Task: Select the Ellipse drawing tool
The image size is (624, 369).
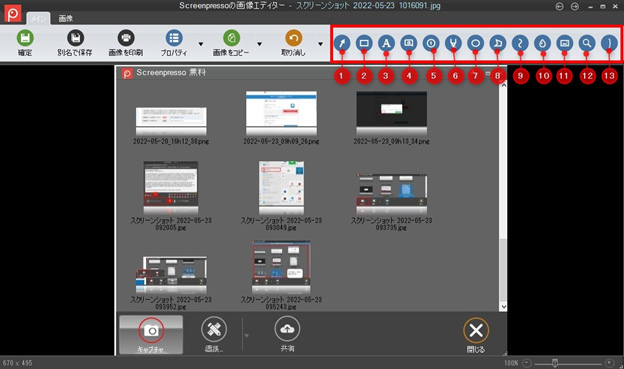Action: click(475, 43)
